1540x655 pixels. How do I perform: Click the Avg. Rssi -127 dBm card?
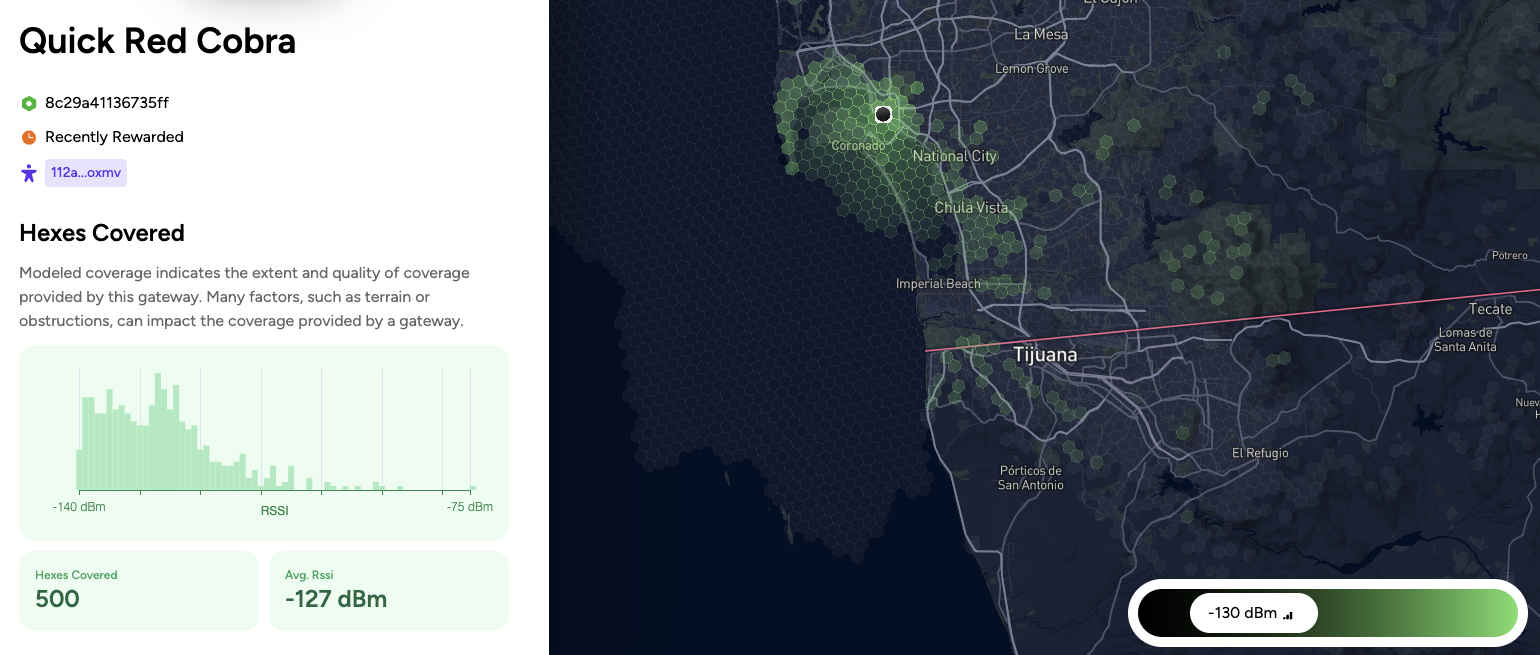388,591
